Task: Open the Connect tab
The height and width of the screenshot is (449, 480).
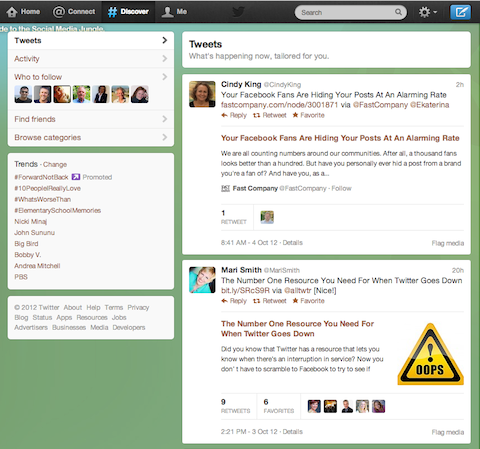Action: pyautogui.click(x=74, y=12)
